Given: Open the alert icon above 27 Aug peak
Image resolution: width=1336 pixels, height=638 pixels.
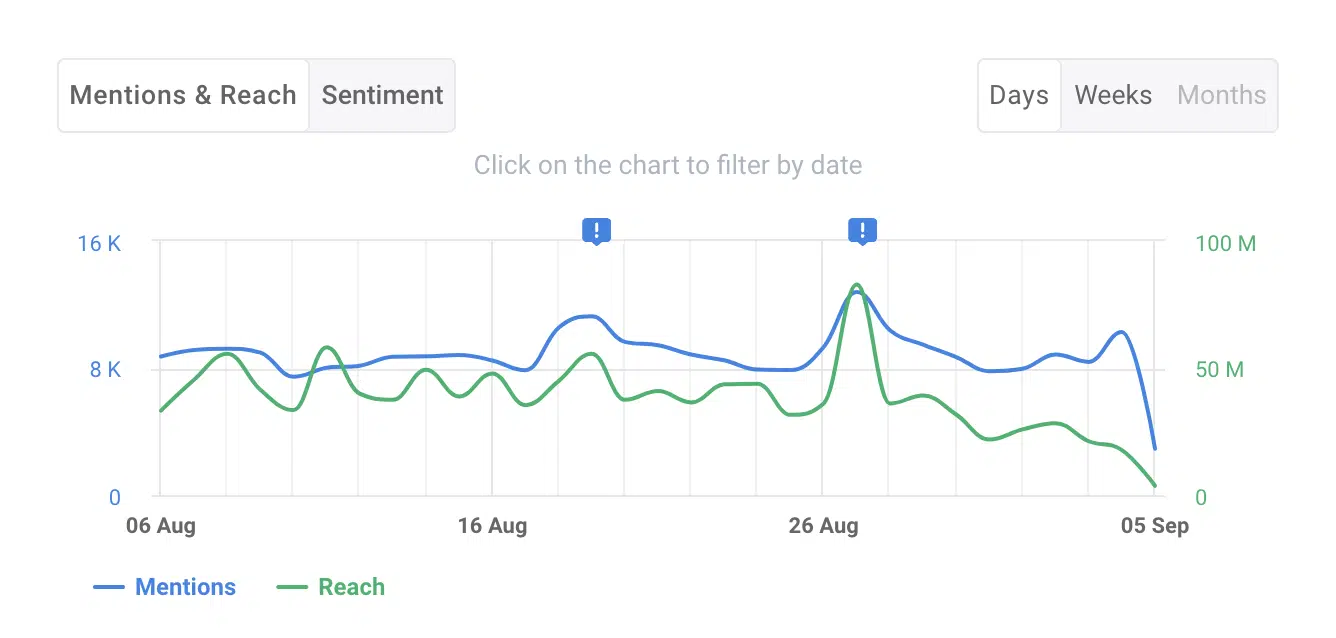Looking at the screenshot, I should (x=862, y=231).
